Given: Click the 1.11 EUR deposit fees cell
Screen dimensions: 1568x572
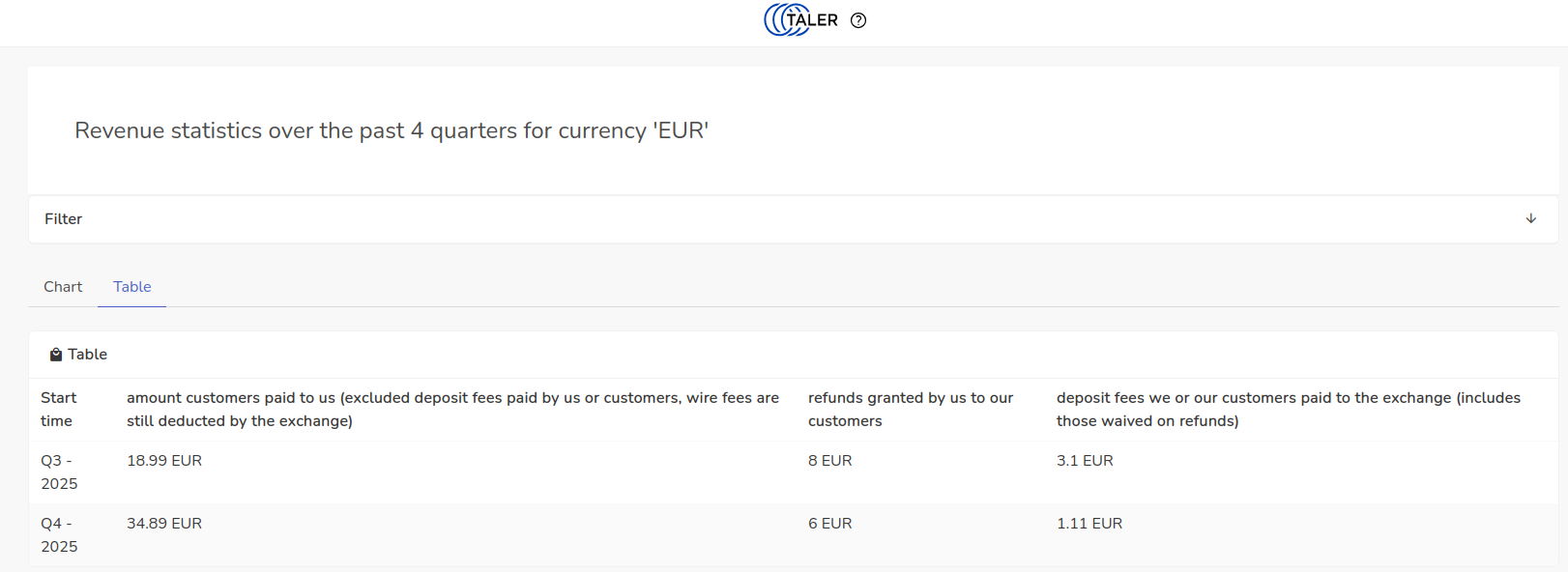Looking at the screenshot, I should click(1089, 524).
